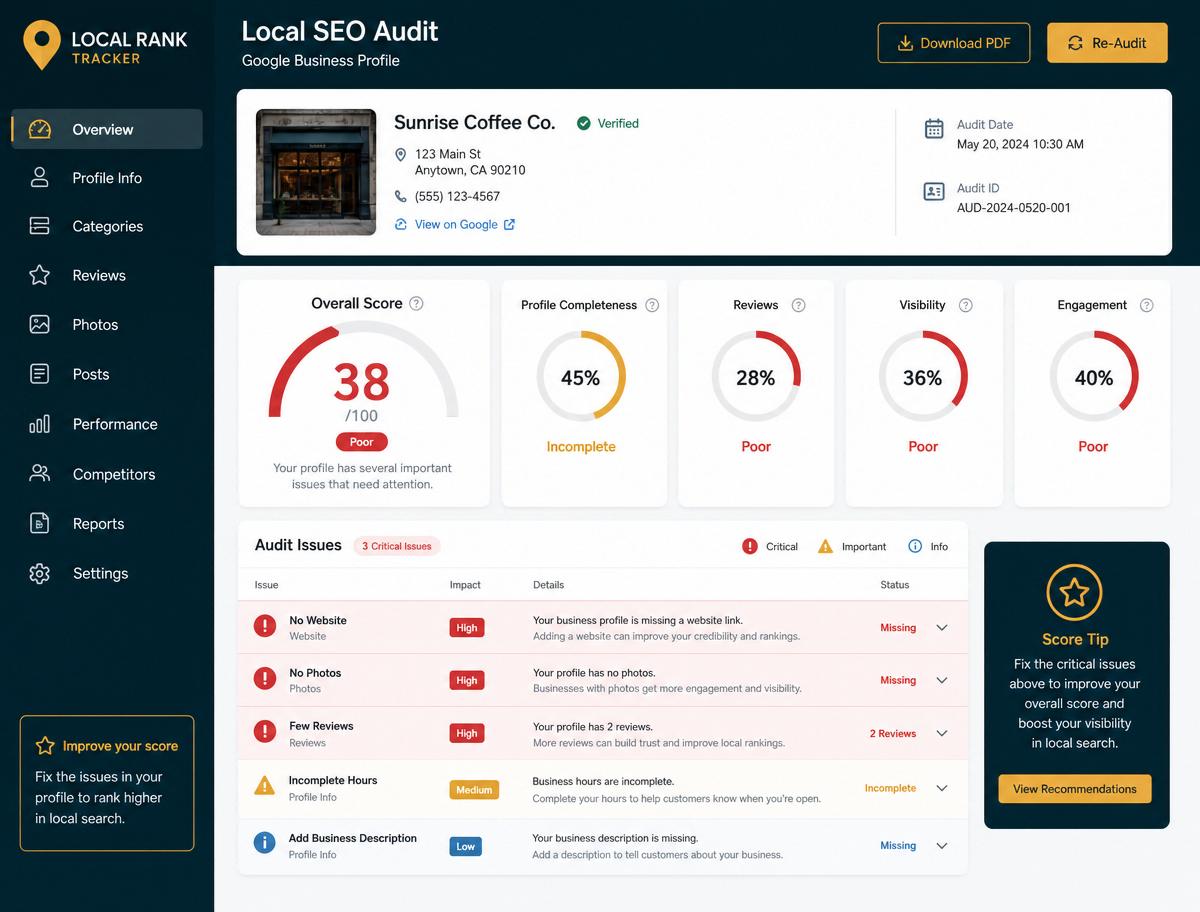Click the Reports file icon
Viewport: 1200px width, 912px height.
pyautogui.click(x=39, y=523)
